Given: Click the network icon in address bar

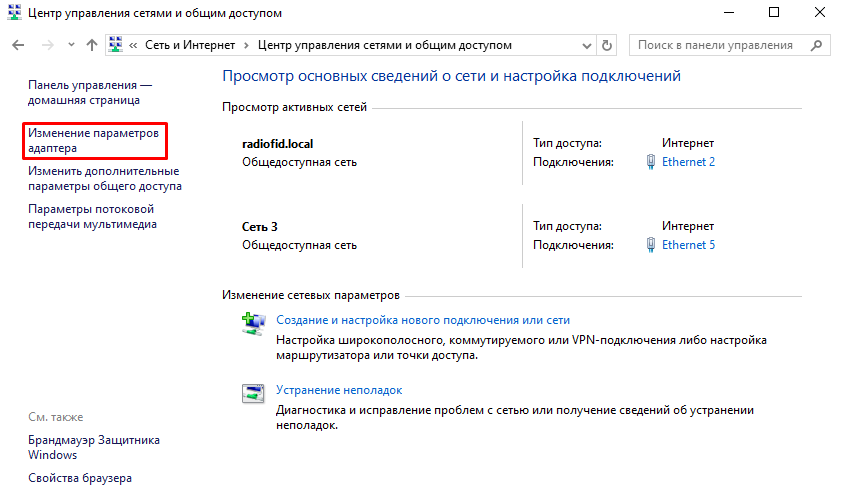Looking at the screenshot, I should 117,45.
